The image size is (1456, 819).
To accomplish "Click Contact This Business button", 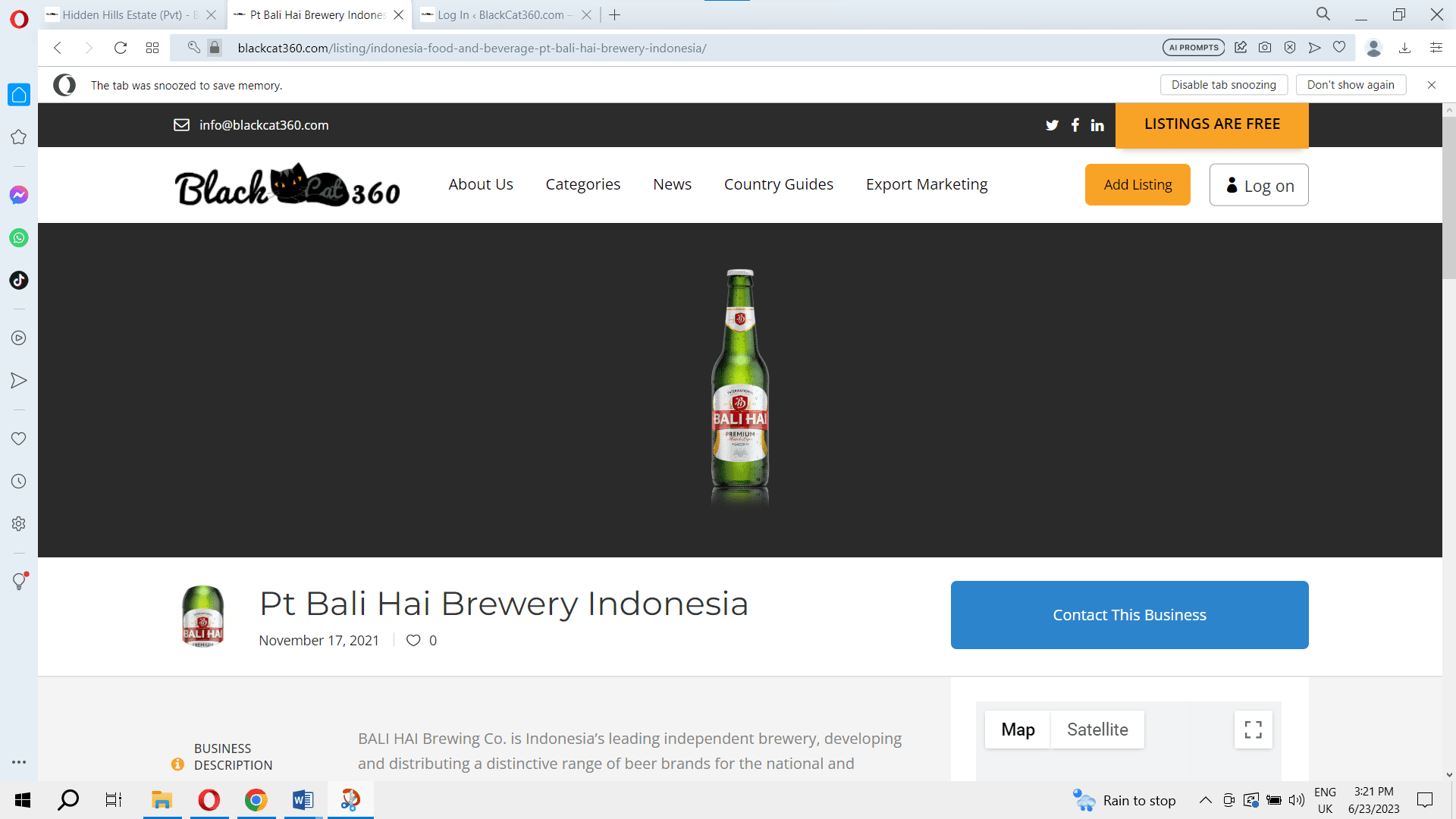I will click(1130, 615).
